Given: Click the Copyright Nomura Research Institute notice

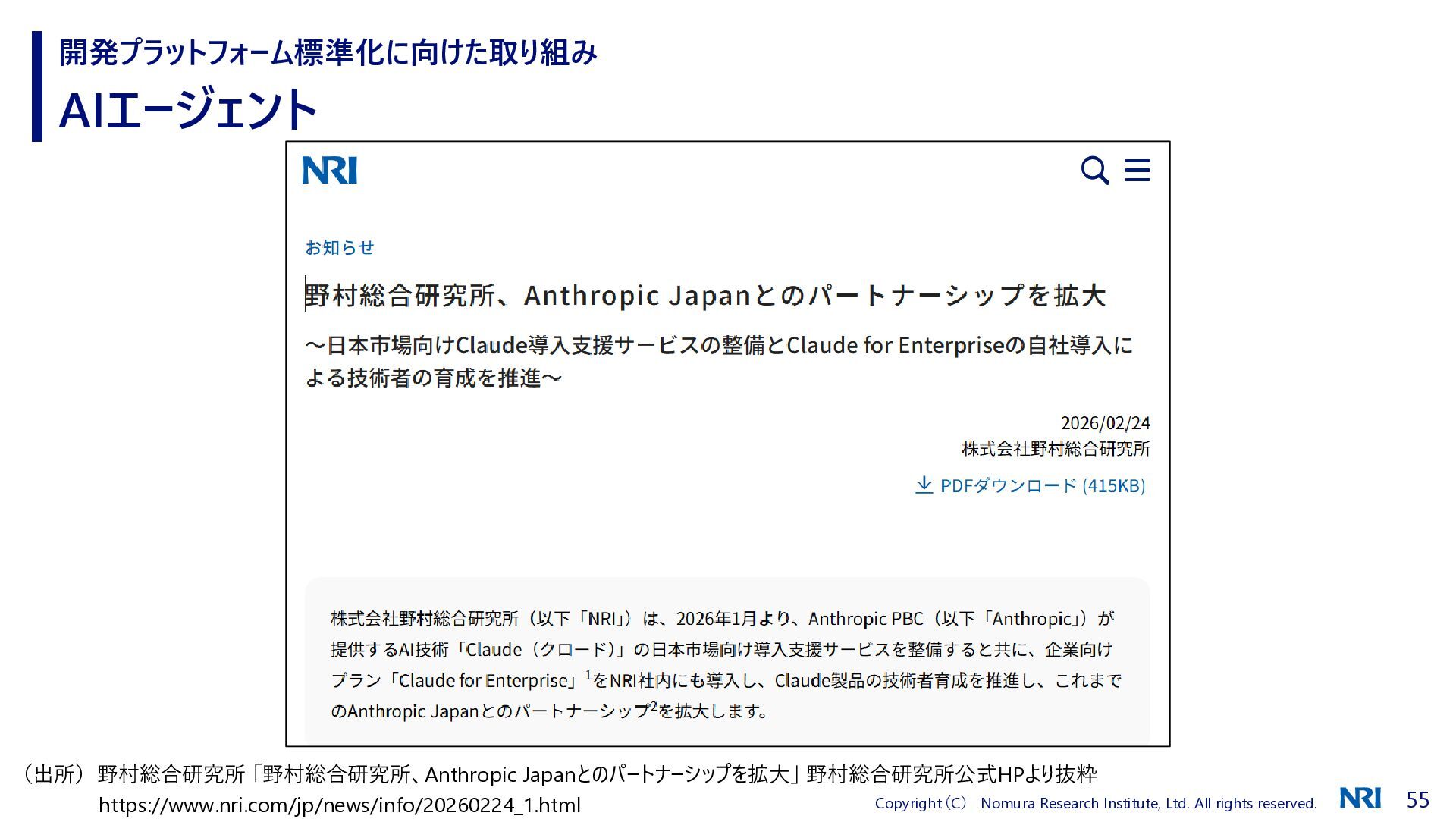Looking at the screenshot, I should pyautogui.click(x=1096, y=803).
